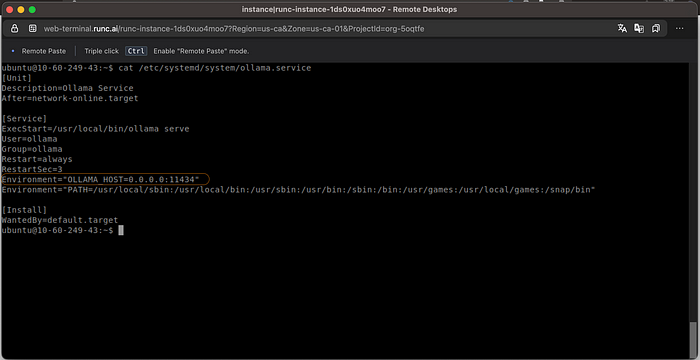This screenshot has height=360, width=700.
Task: Click the Remote Paste label
Action: point(44,51)
